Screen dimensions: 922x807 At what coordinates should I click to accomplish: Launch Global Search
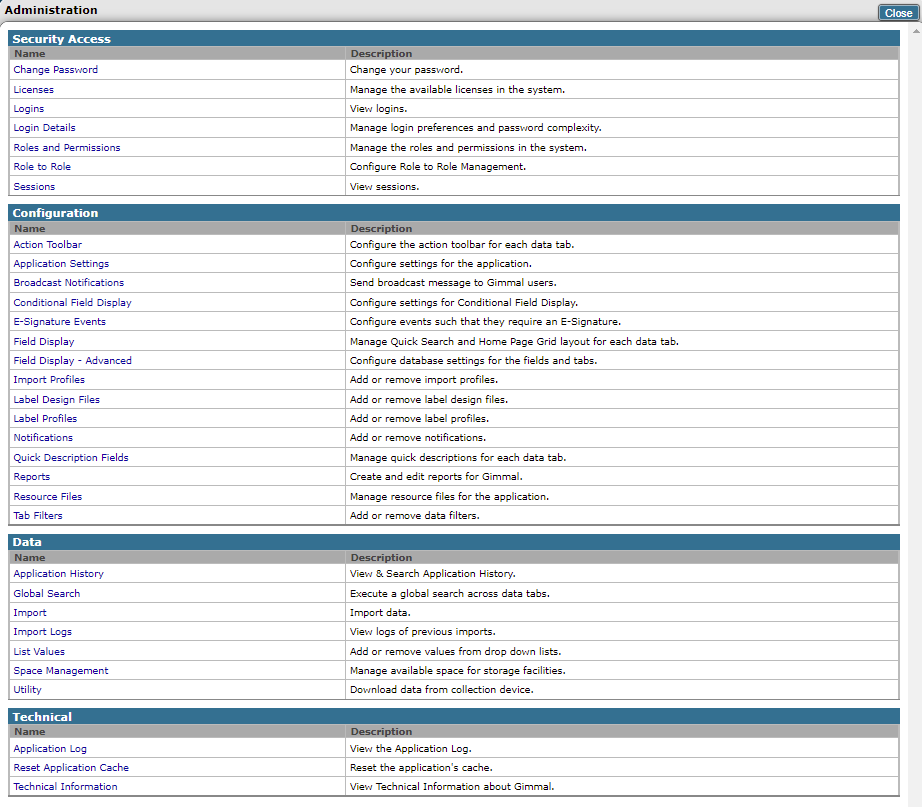46,594
